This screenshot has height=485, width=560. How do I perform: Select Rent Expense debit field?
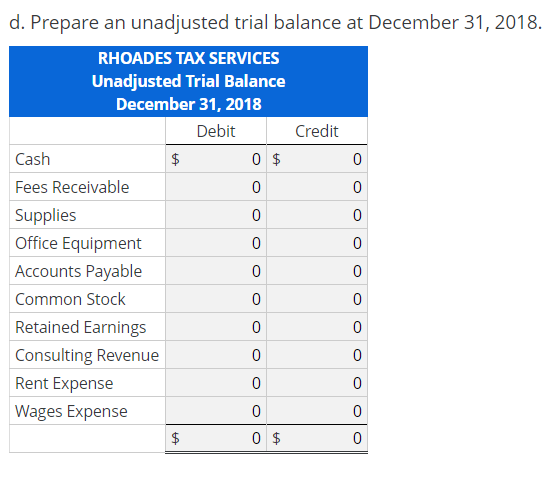pos(216,383)
